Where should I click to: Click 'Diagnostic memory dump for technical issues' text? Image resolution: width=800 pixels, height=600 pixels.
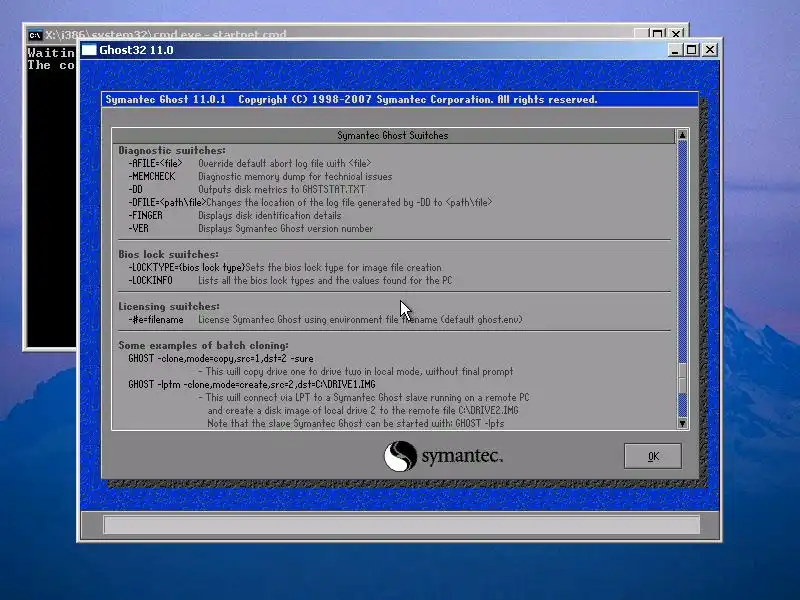(295, 177)
